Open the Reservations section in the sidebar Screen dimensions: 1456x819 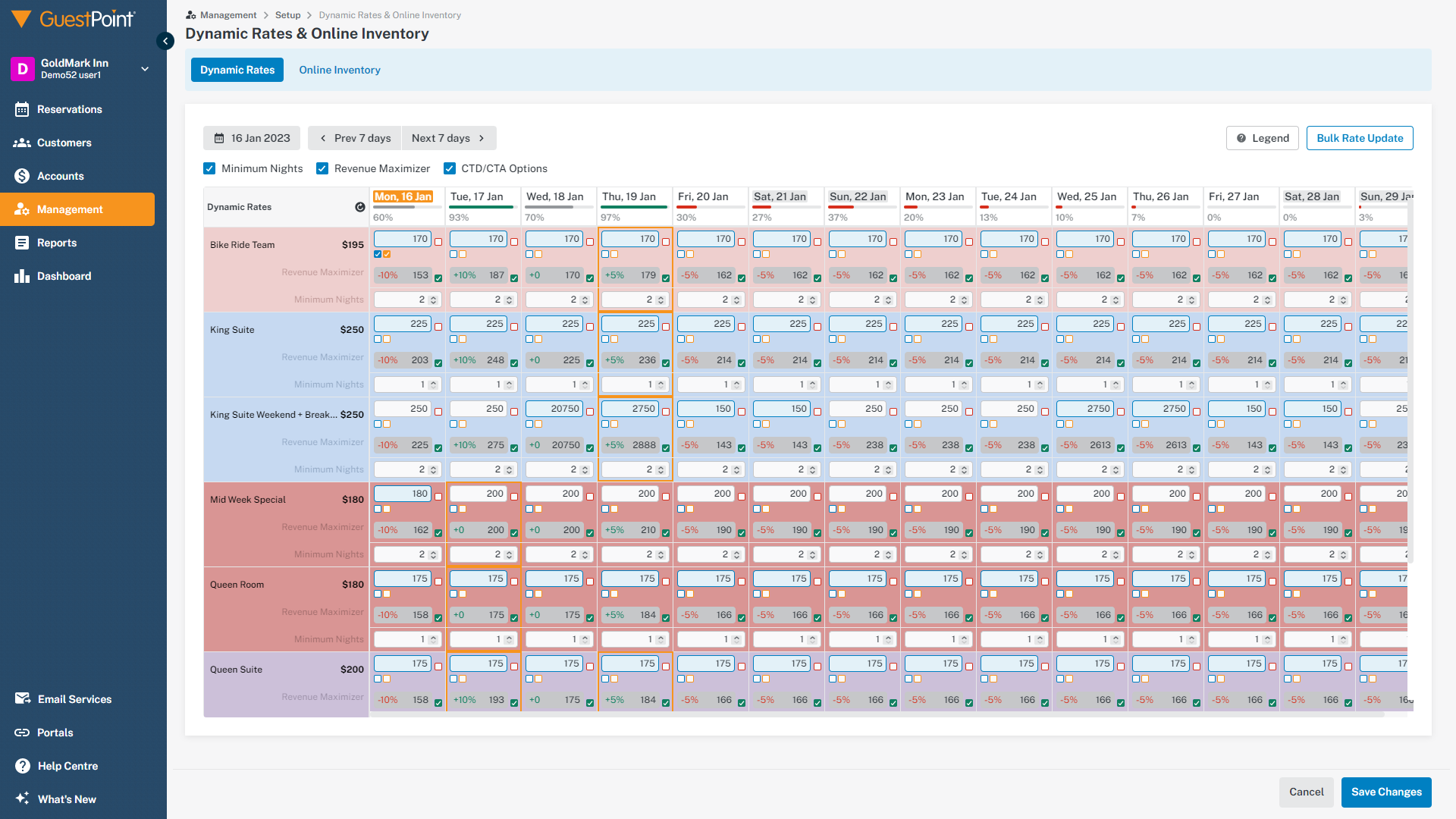coord(67,109)
